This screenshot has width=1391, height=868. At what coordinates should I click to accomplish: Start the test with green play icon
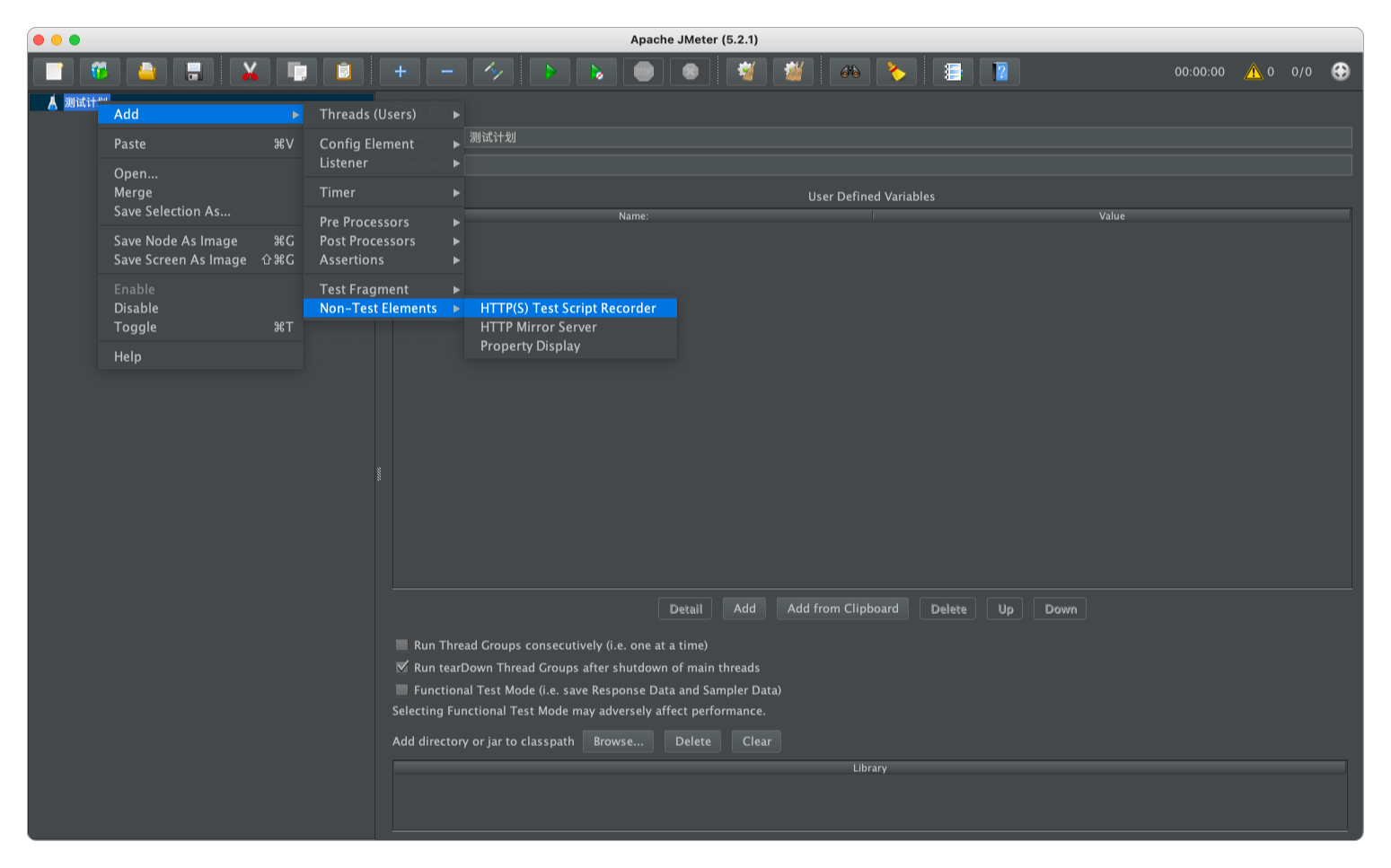(550, 72)
